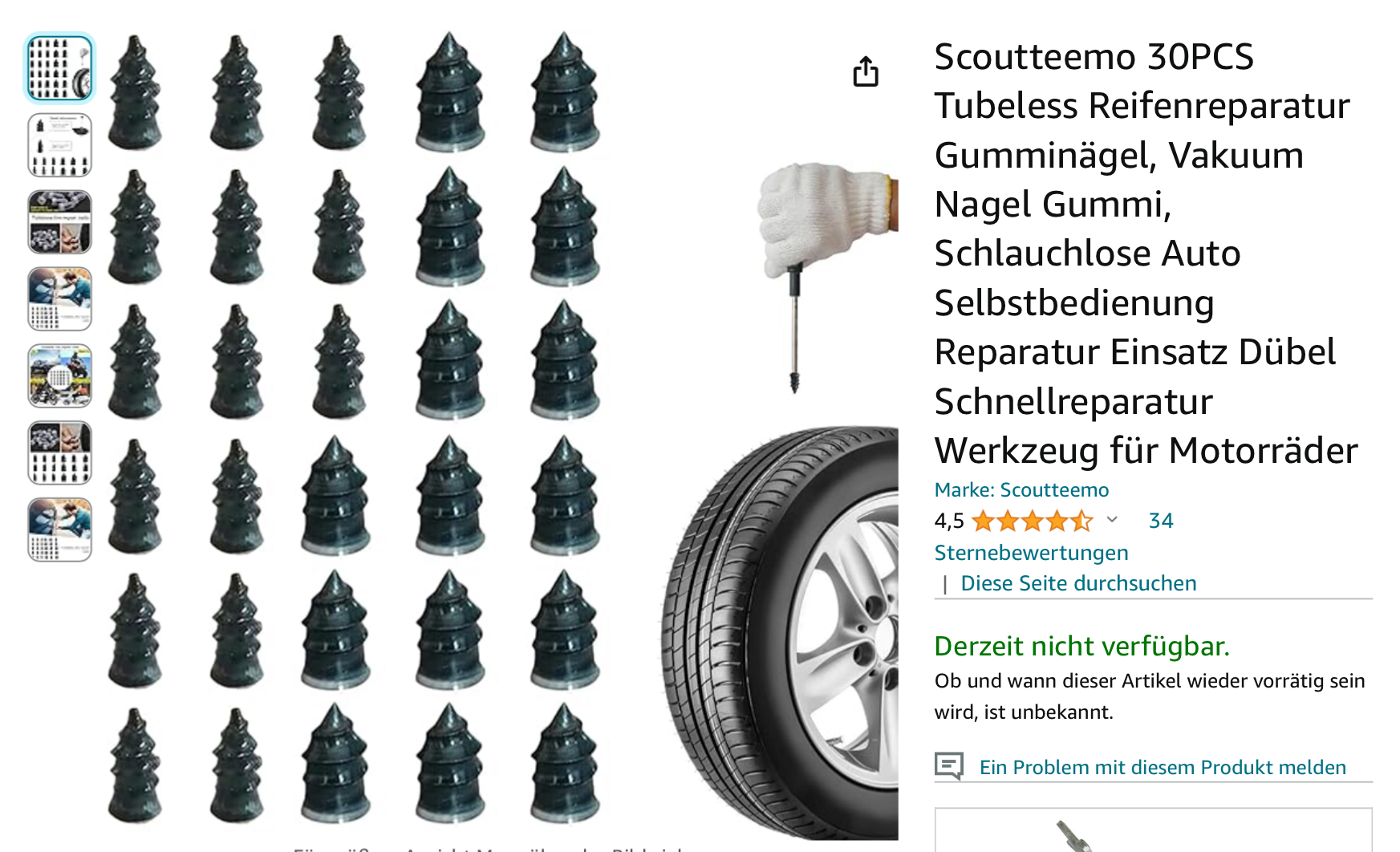
Task: Select the fifth thumbnail with motorcycle collage
Action: click(60, 376)
